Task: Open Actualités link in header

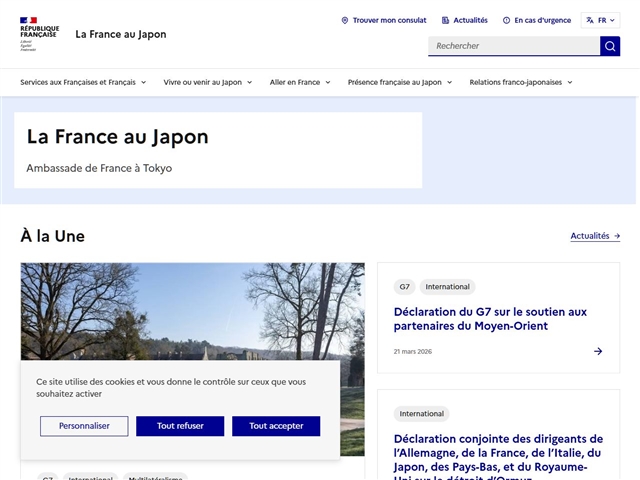Action: [464, 20]
